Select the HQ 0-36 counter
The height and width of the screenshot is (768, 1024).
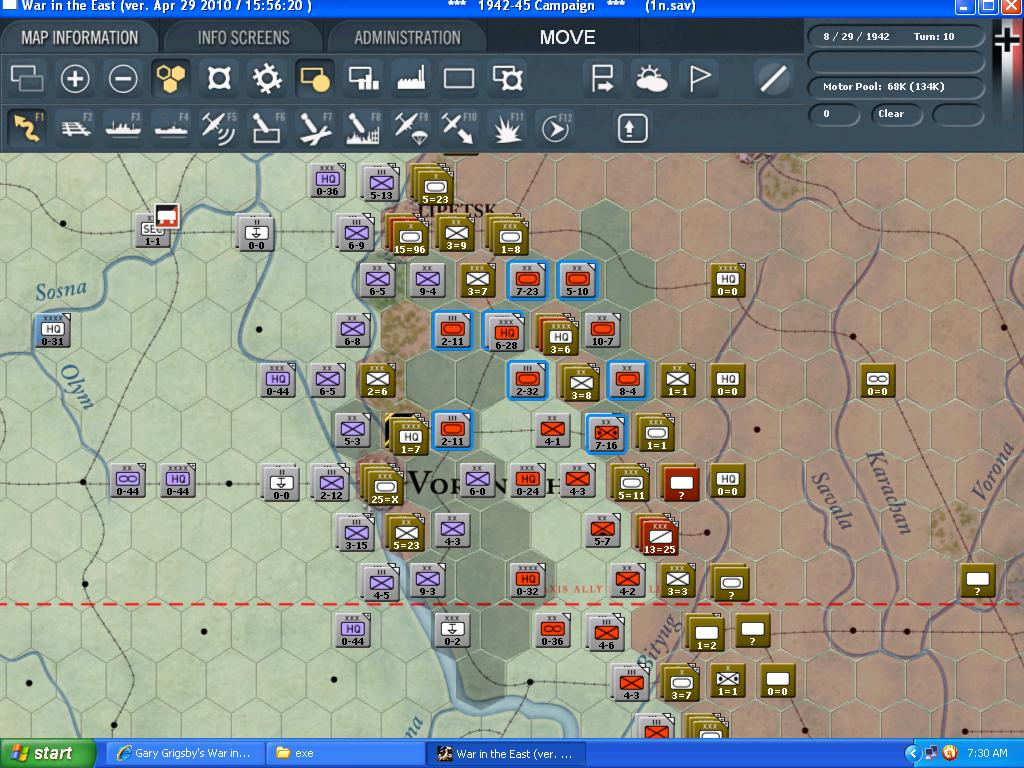click(x=327, y=180)
